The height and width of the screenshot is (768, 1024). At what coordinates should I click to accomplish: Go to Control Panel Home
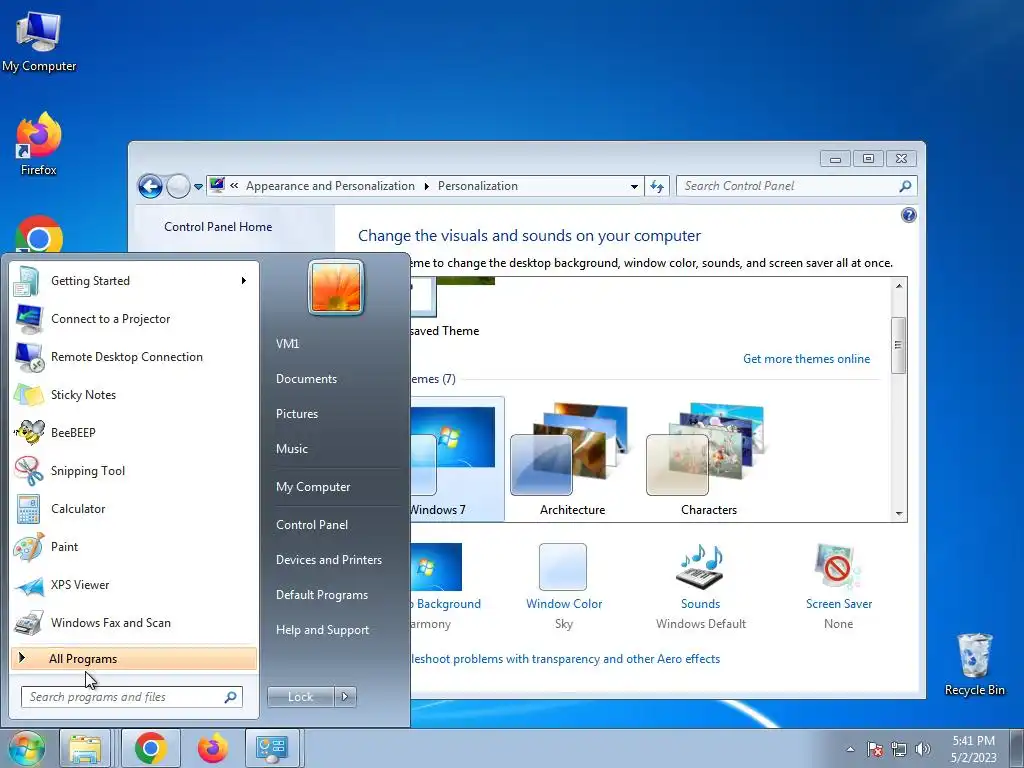click(x=218, y=227)
